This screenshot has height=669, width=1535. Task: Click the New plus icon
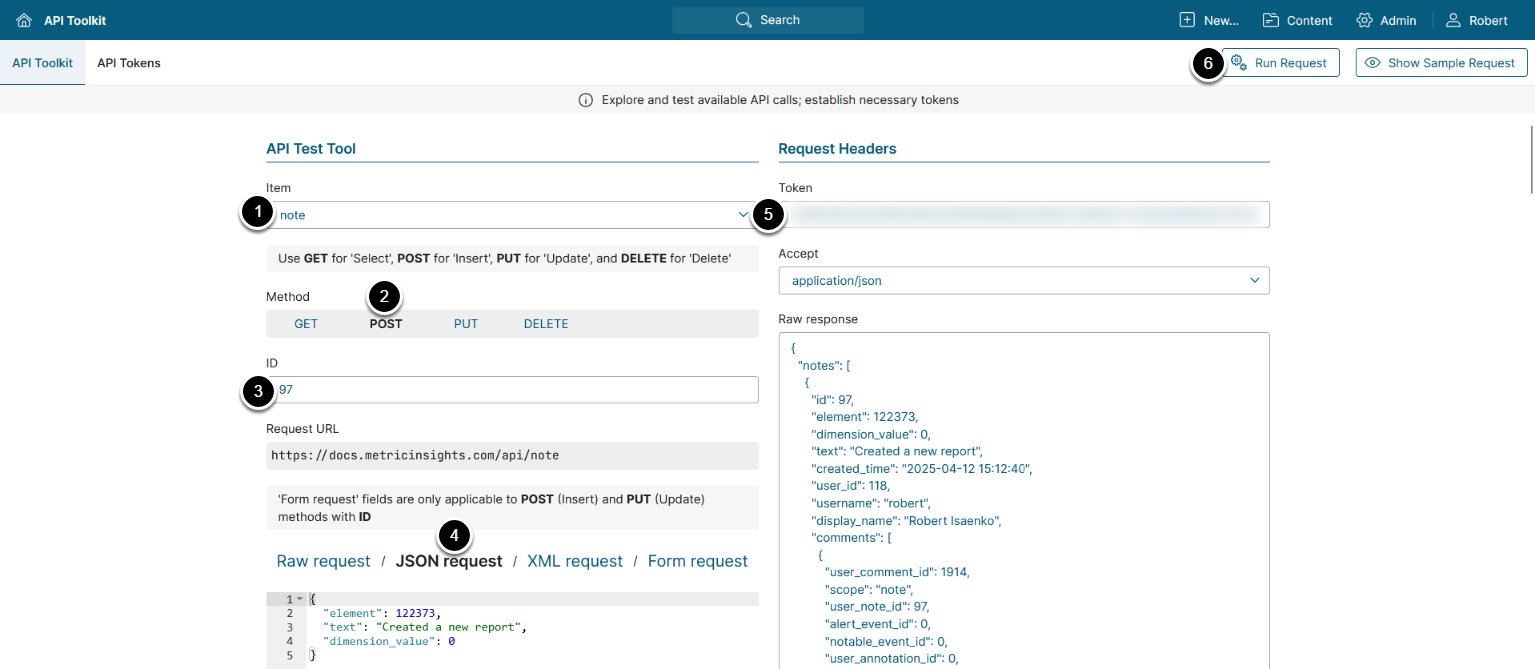[1187, 20]
